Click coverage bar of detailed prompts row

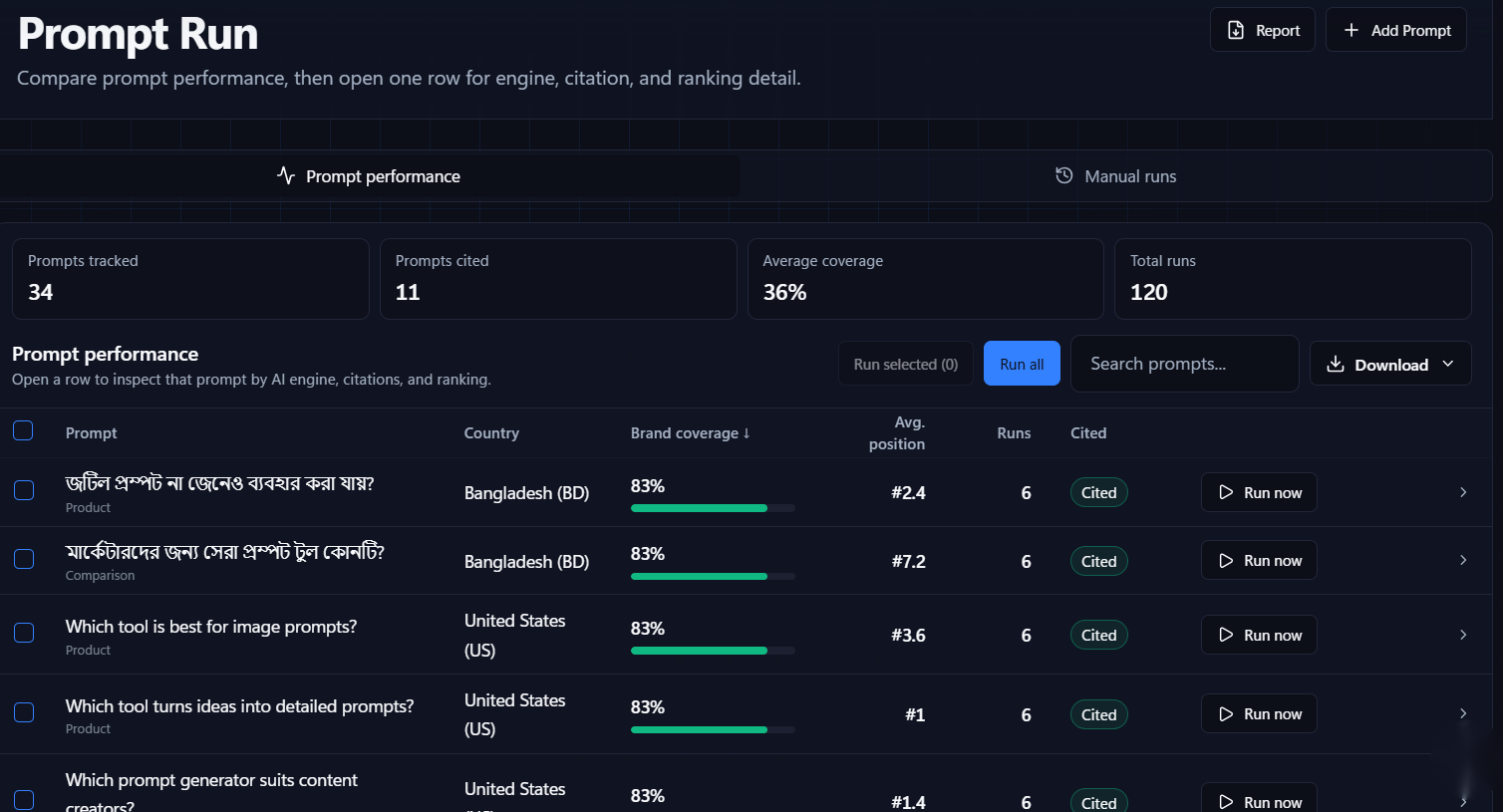(713, 729)
